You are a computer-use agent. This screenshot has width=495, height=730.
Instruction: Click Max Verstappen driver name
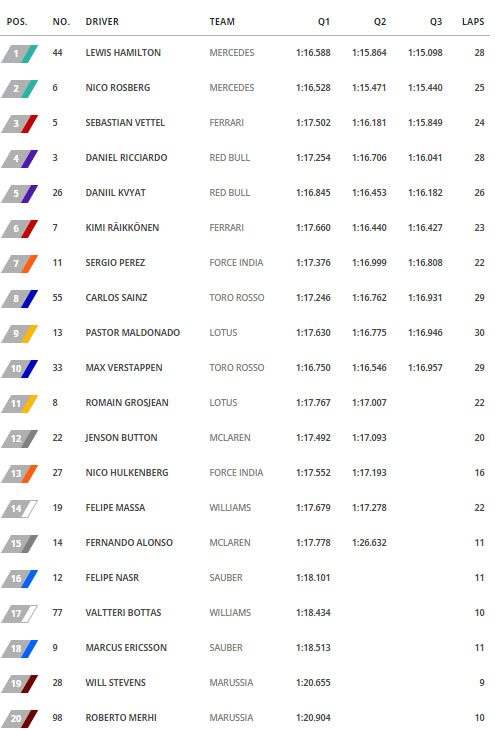[x=124, y=367]
